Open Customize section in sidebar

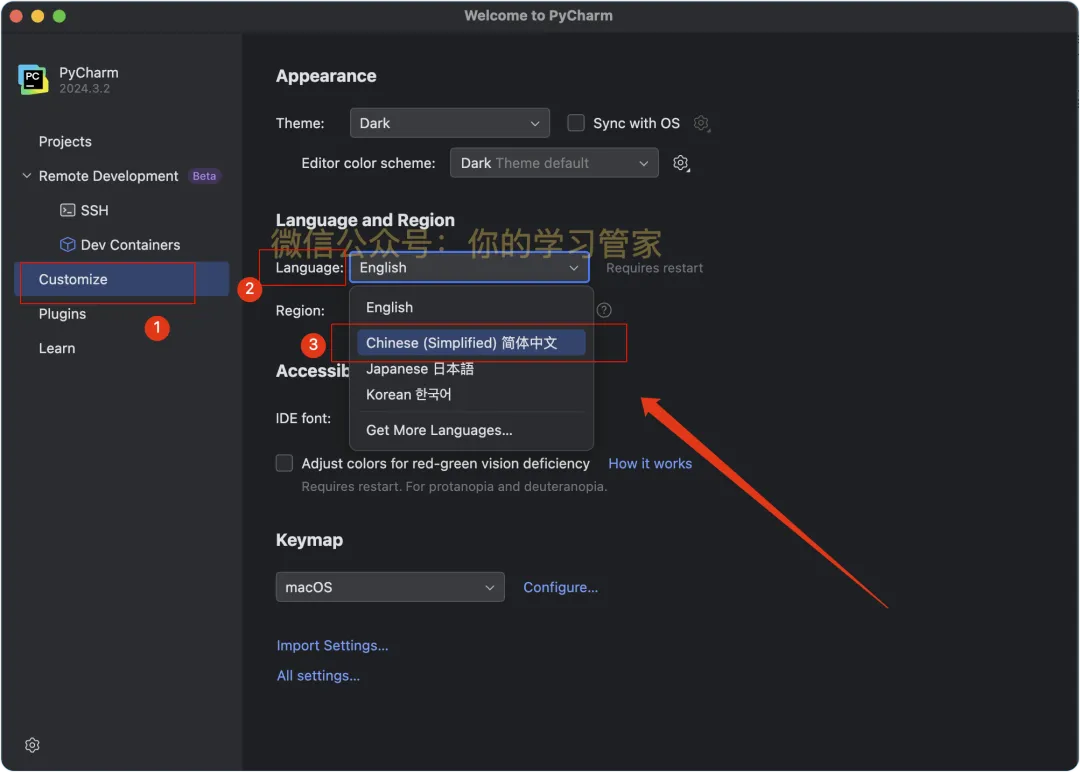pos(121,279)
